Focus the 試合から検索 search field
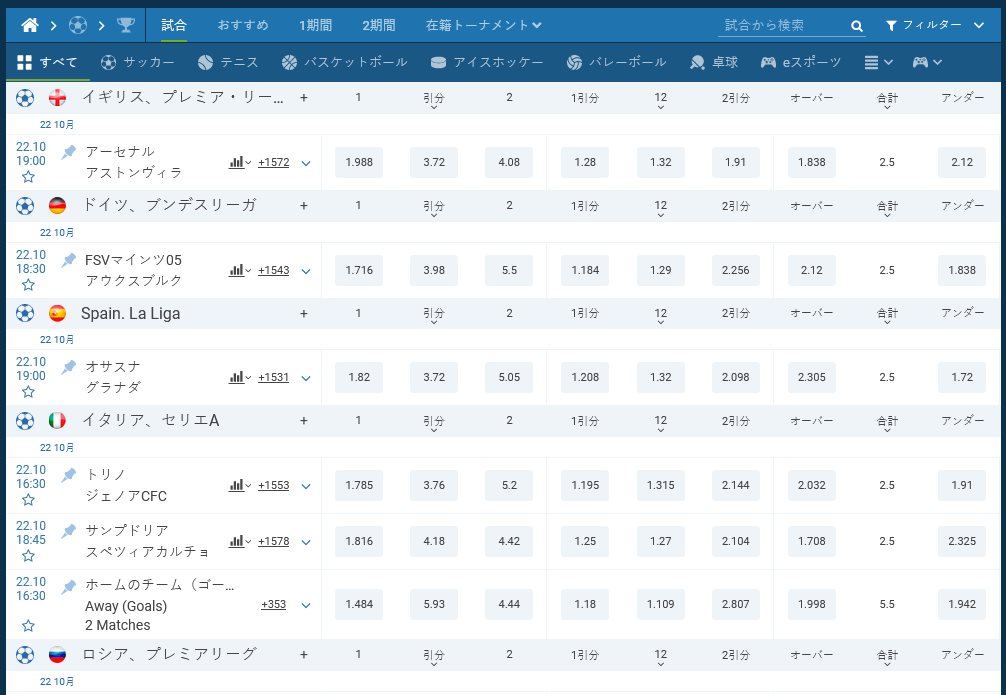The height and width of the screenshot is (695, 1006). [783, 25]
